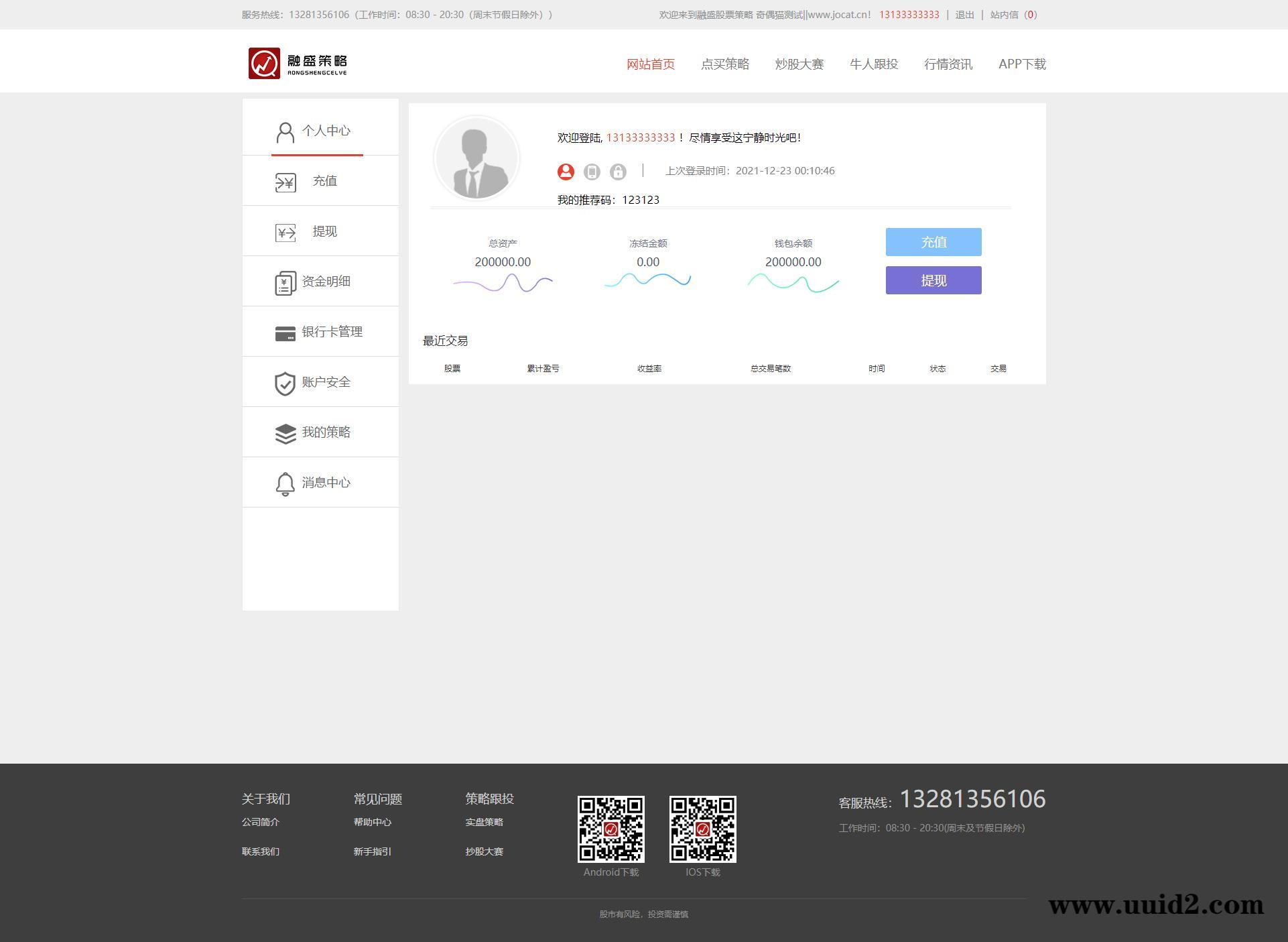Open the 炒股大赛 menu item
1288x942 pixels.
799,64
